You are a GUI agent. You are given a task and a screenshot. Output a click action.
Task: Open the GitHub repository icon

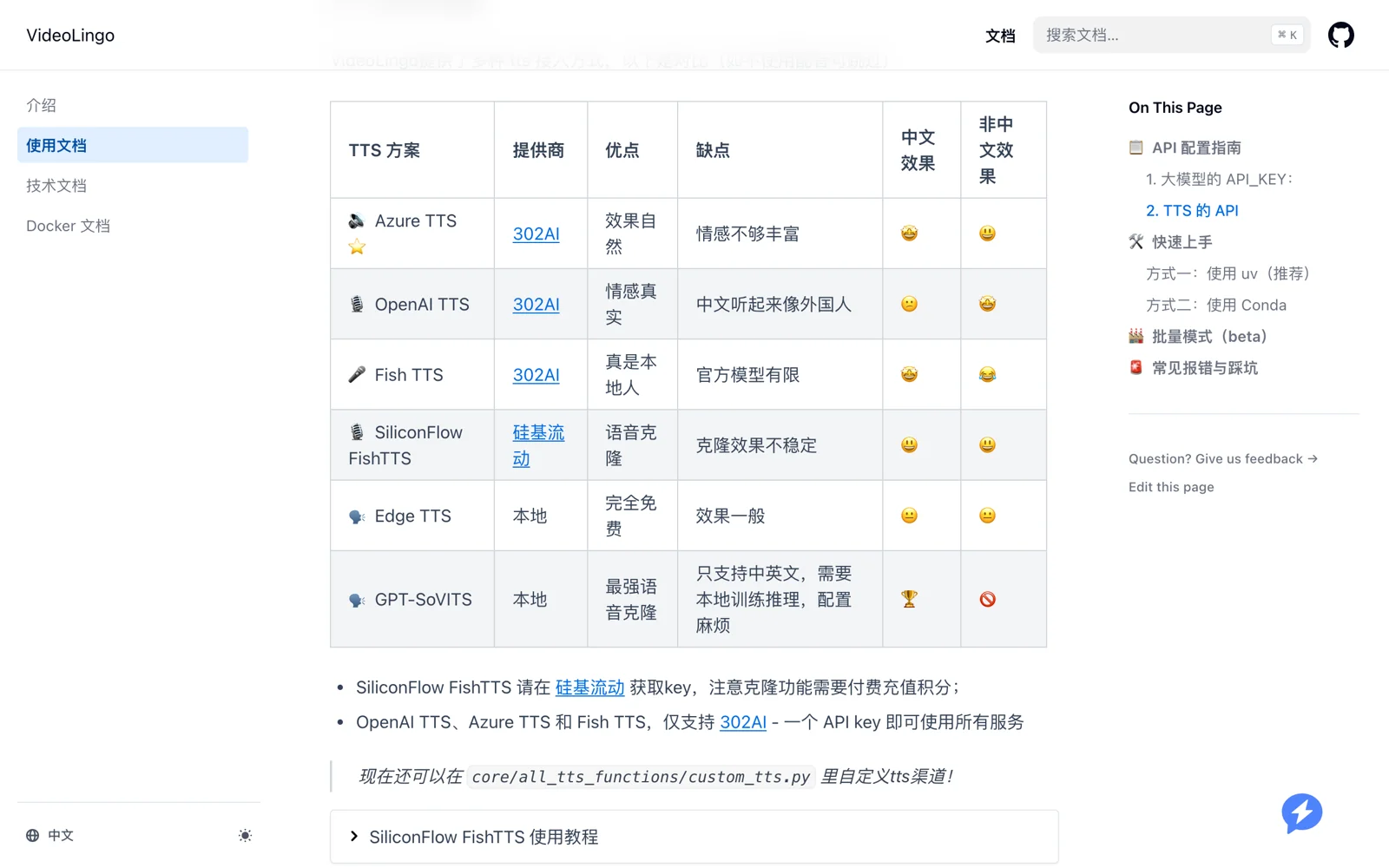pyautogui.click(x=1340, y=35)
